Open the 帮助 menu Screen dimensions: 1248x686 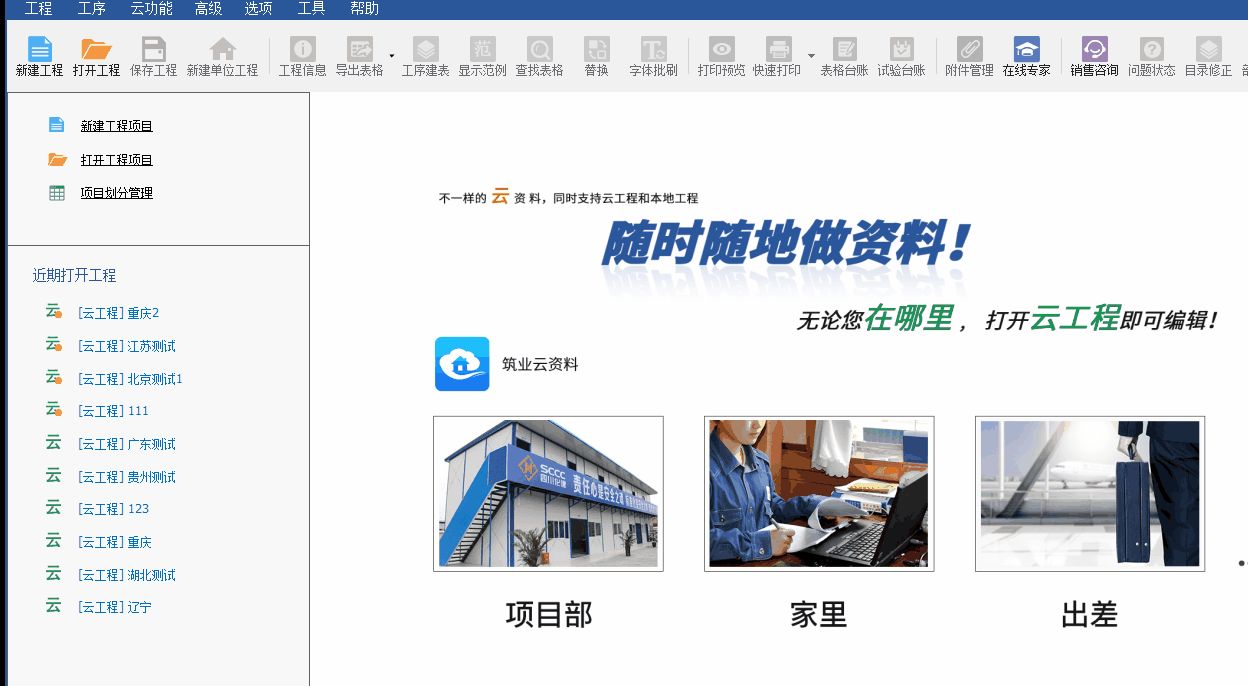tap(364, 9)
